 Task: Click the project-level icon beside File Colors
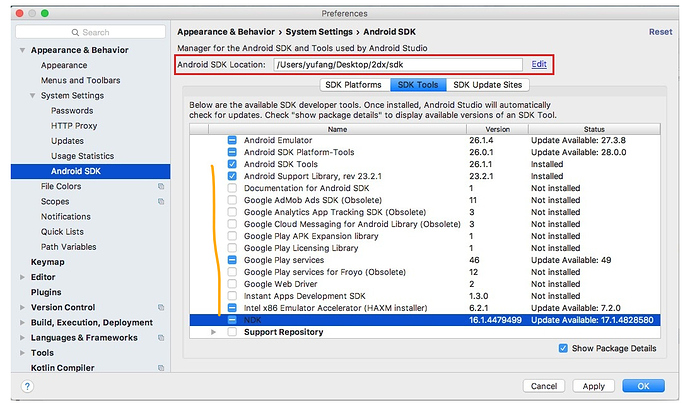(x=161, y=186)
